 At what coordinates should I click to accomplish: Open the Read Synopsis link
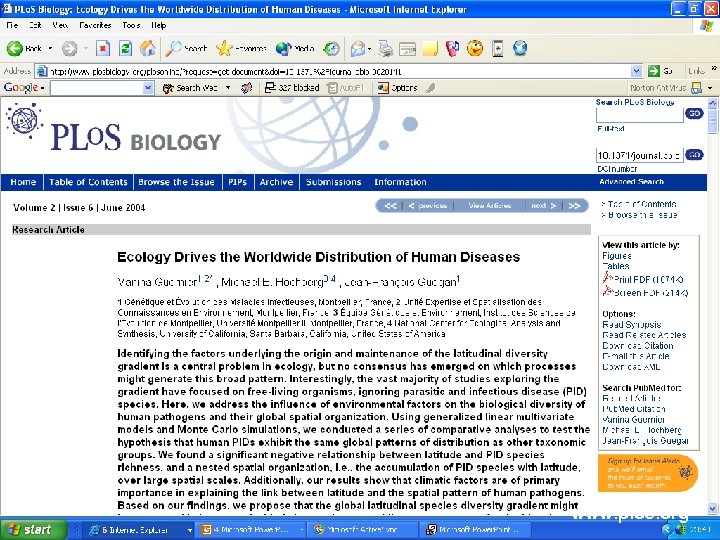(632, 324)
